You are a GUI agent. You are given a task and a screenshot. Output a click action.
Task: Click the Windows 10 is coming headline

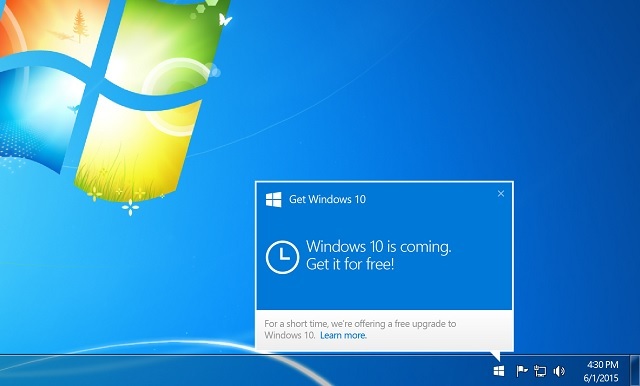[378, 246]
